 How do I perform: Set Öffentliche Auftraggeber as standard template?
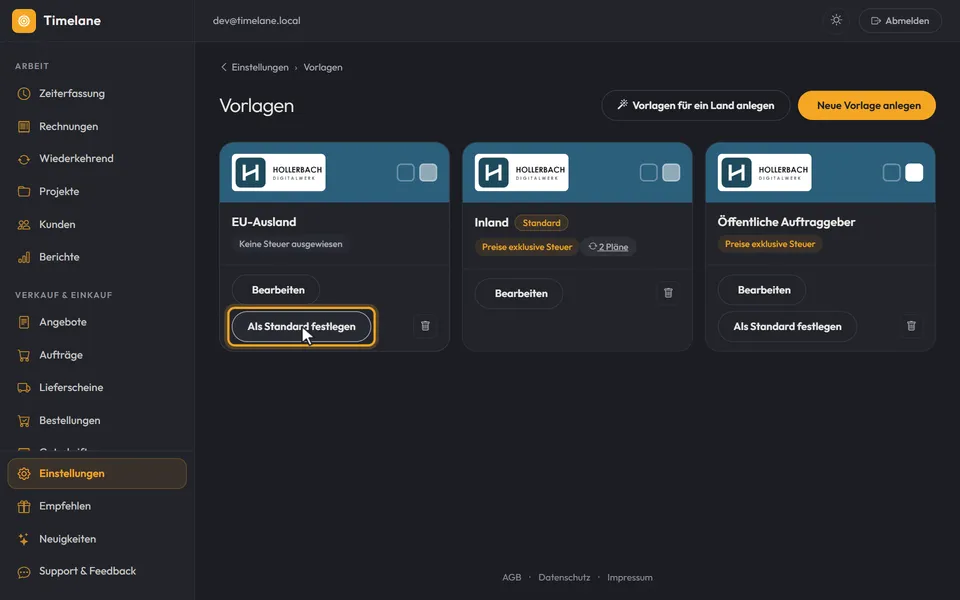787,327
